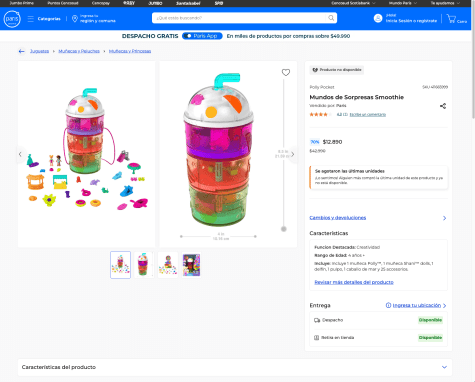This screenshot has width=475, height=382.
Task: Select first thumbnail with playset and accessories
Action: (120, 265)
